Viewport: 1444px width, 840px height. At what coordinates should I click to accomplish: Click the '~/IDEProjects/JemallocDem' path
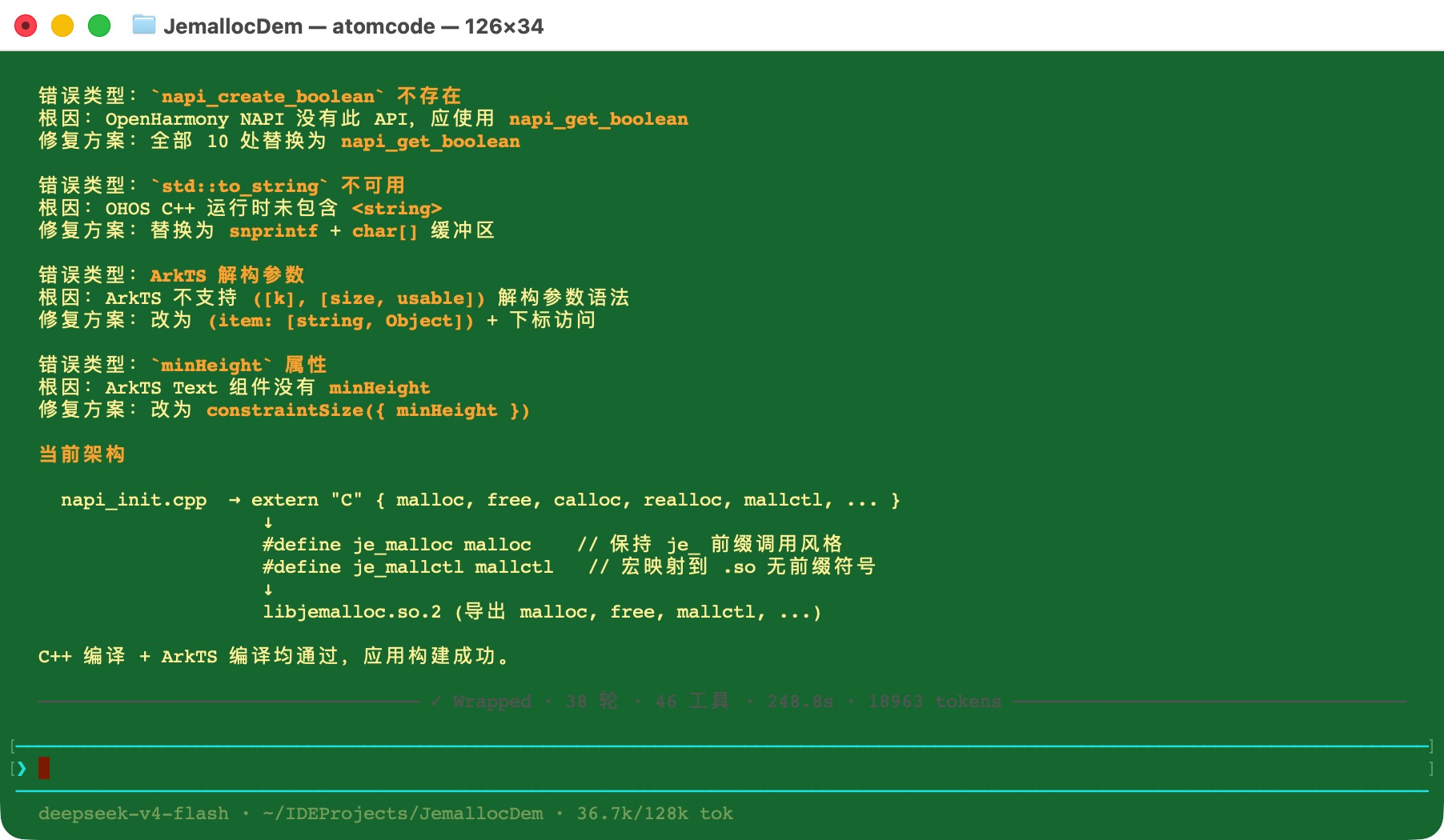click(403, 814)
